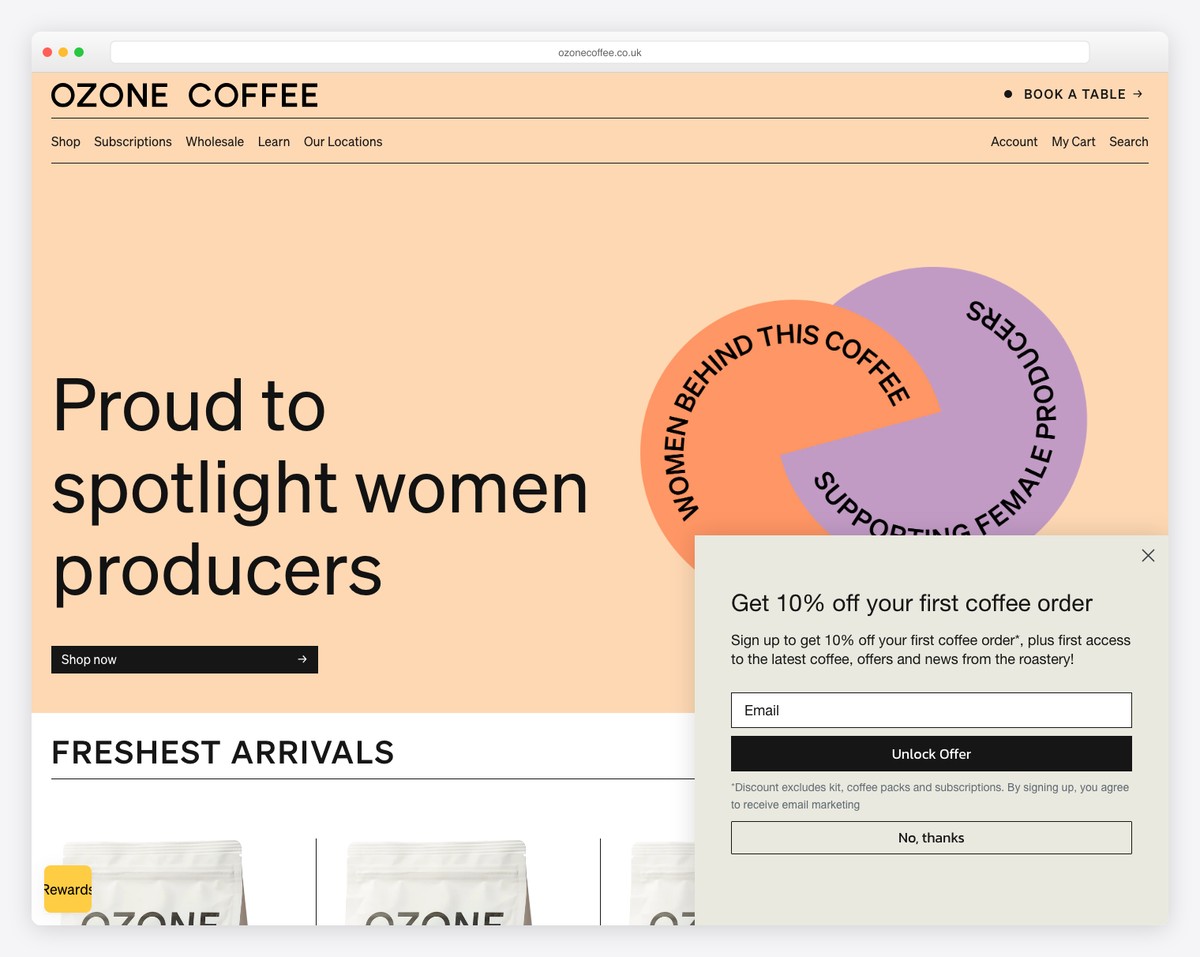
Task: Dismiss the offer with No, thanks
Action: coord(931,837)
